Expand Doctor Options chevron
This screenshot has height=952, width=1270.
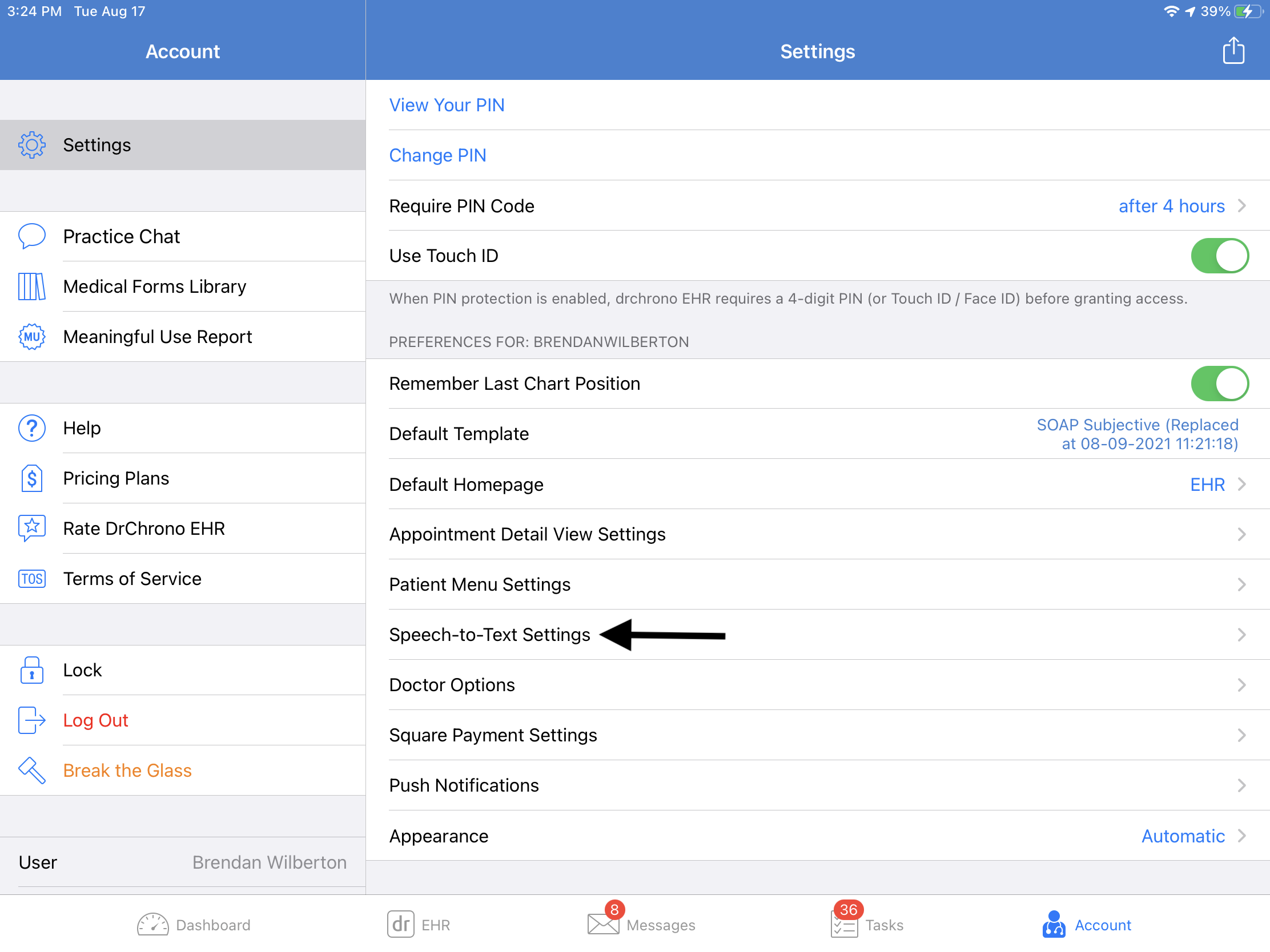pyautogui.click(x=1241, y=685)
